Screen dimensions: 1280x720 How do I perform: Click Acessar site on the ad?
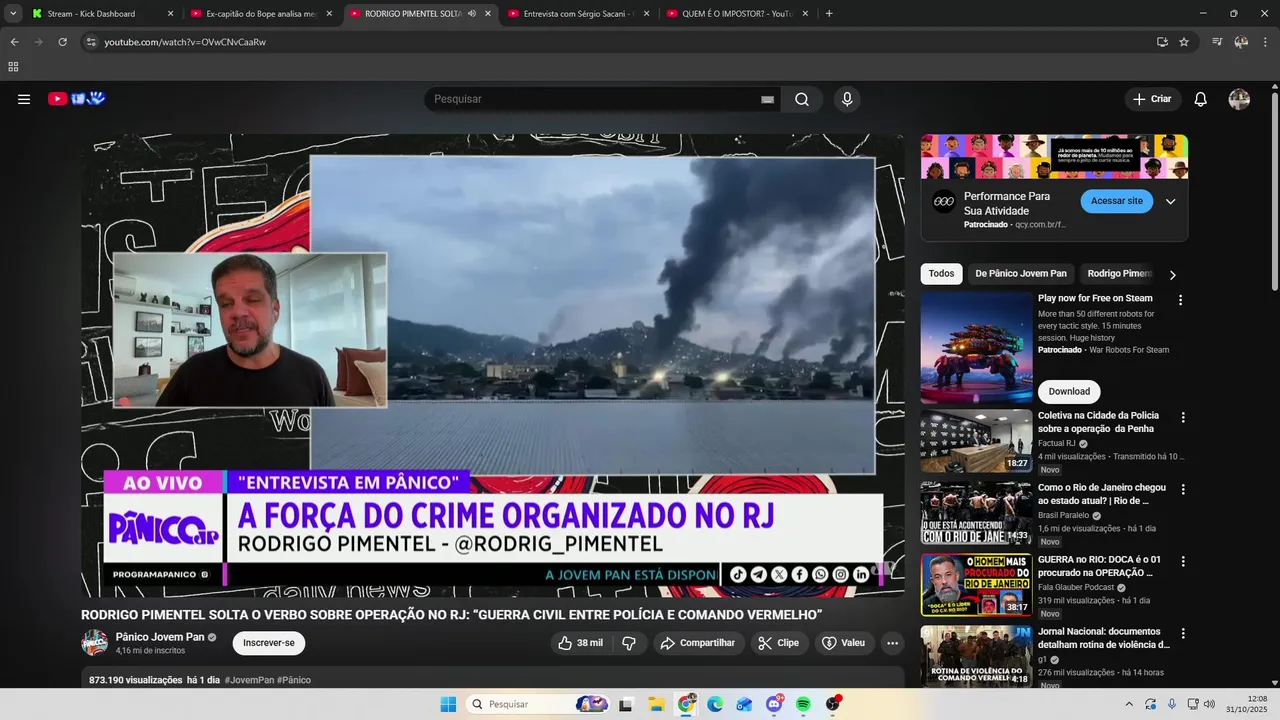click(x=1116, y=201)
